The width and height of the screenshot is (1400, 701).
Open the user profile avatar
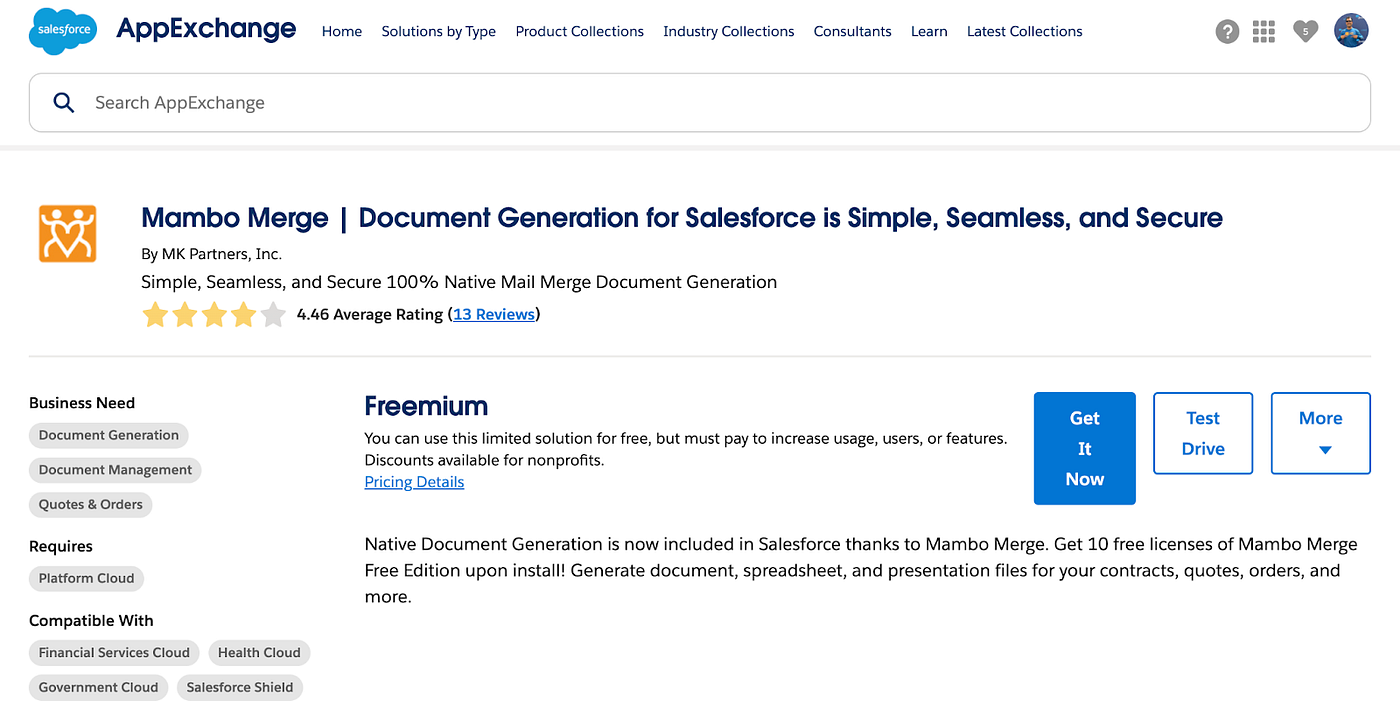coord(1351,31)
